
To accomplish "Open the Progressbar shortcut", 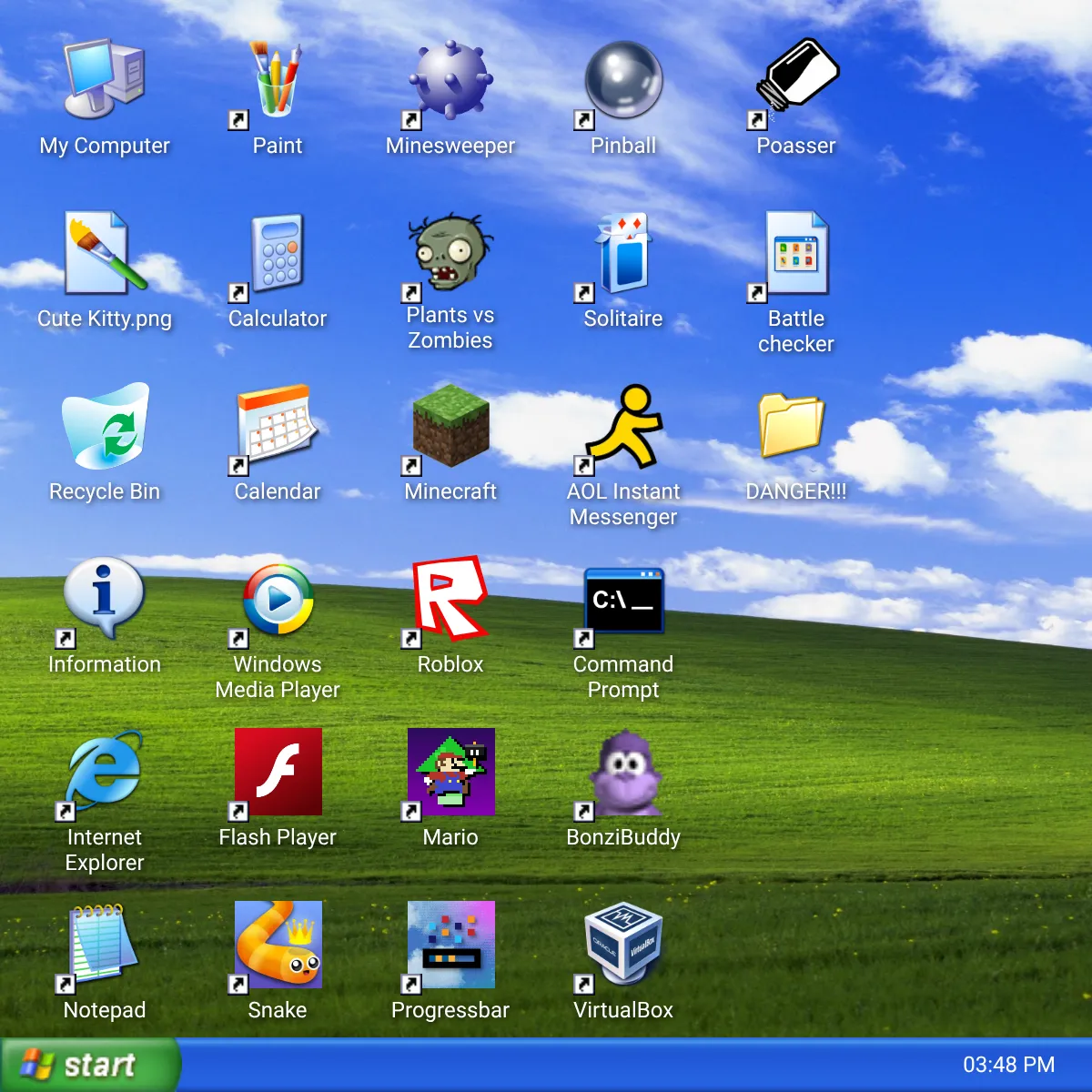I will (x=450, y=945).
